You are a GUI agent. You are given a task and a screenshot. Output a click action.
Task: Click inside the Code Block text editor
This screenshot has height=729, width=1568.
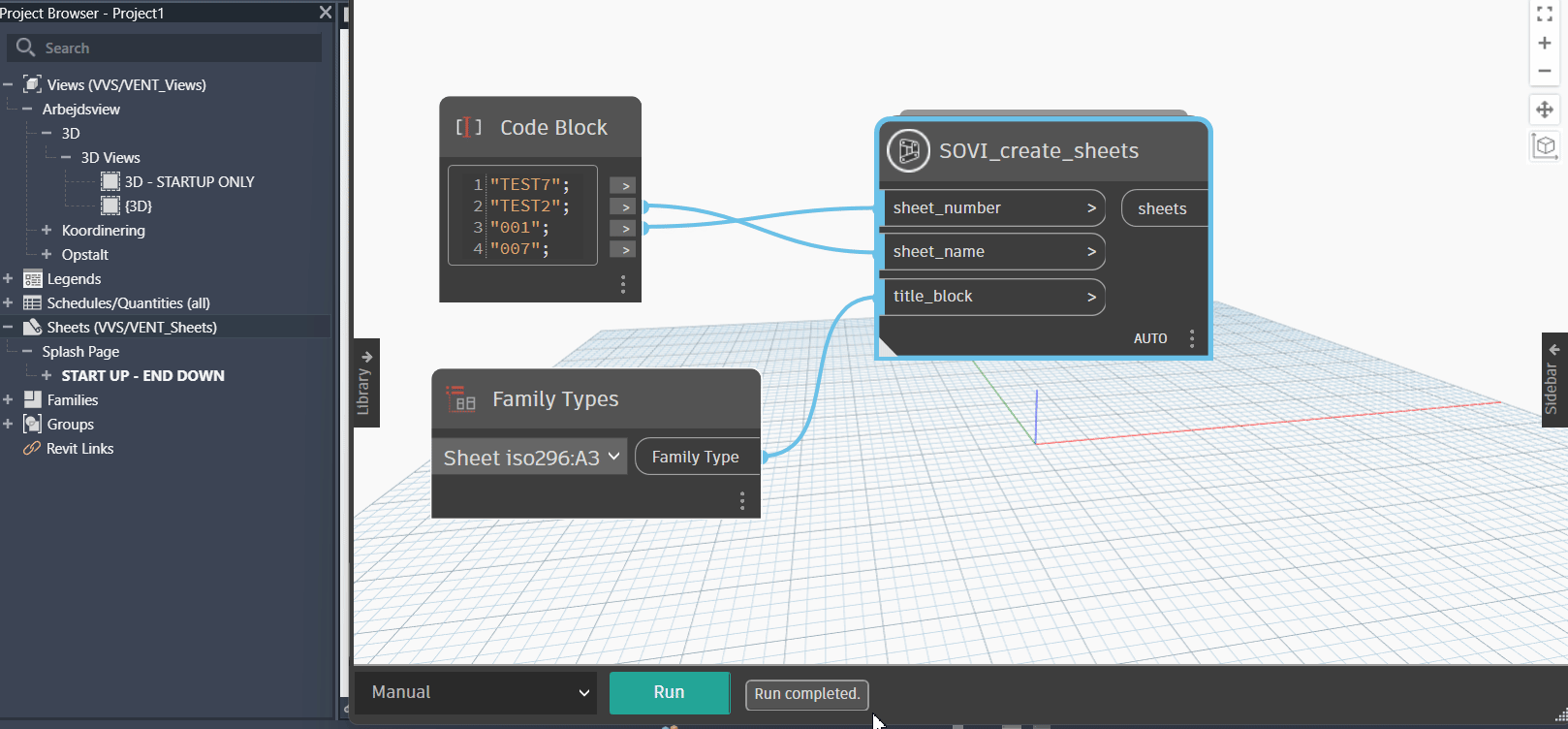click(522, 215)
